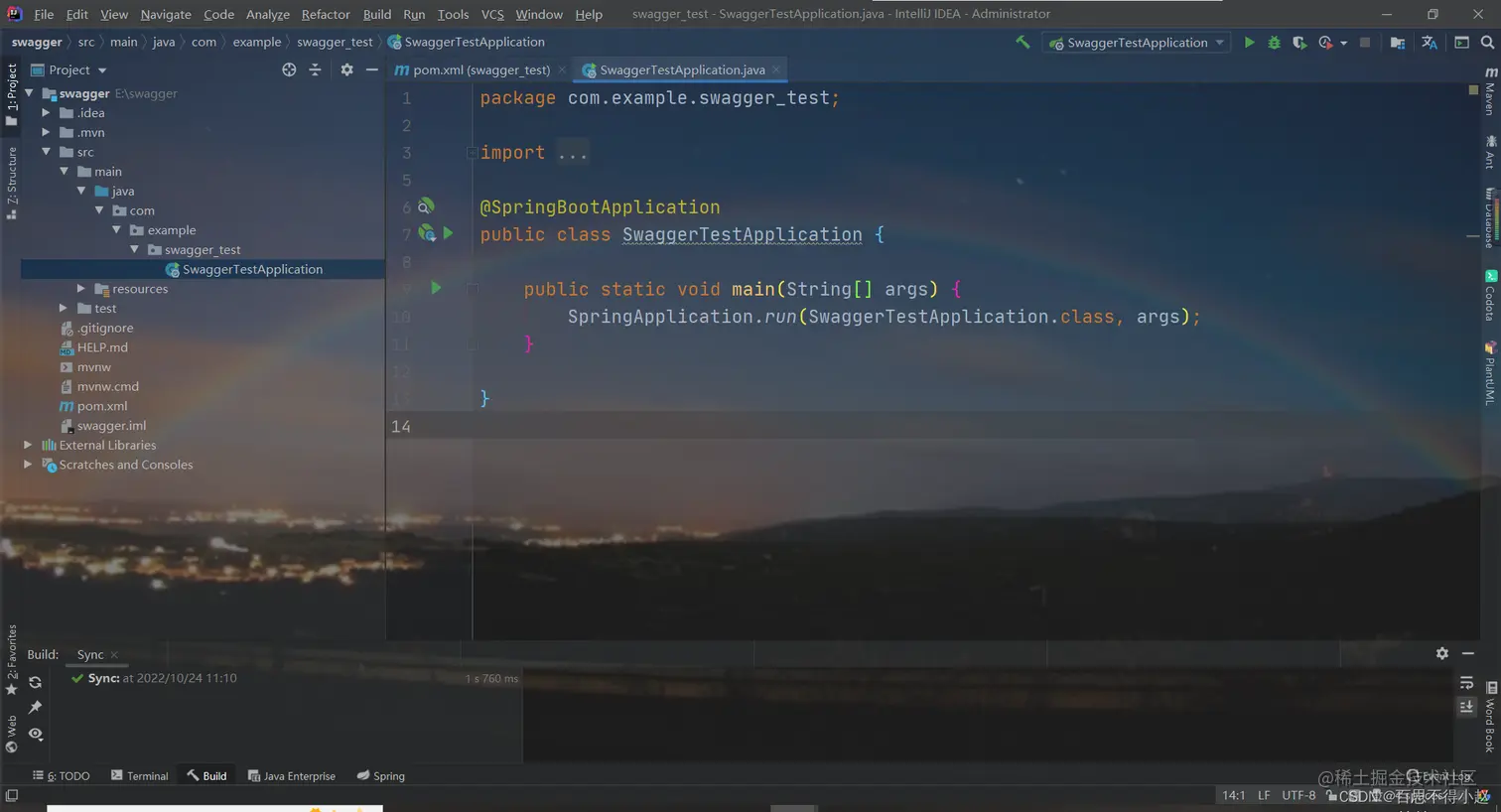This screenshot has width=1501, height=812.
Task: Open the TODO tool window
Action: tap(62, 776)
